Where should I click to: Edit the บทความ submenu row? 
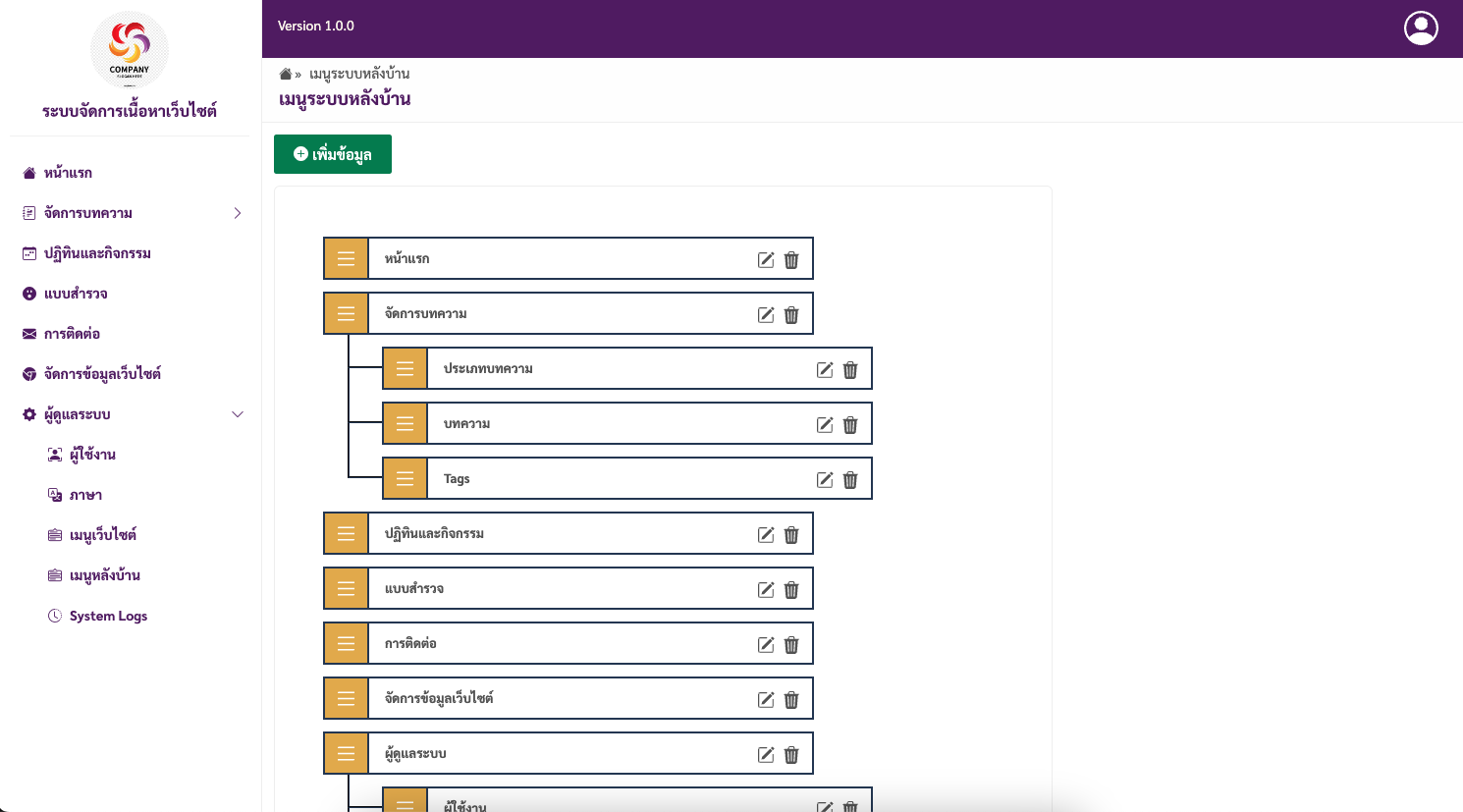(825, 424)
